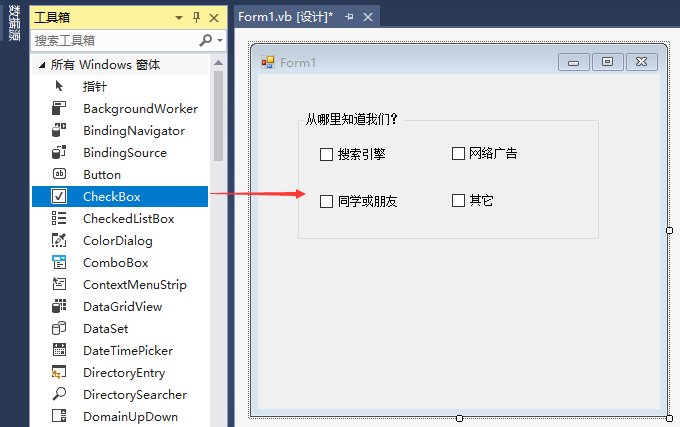Image resolution: width=680 pixels, height=427 pixels.
Task: Close the Form1.vb design tab
Action: 368,17
